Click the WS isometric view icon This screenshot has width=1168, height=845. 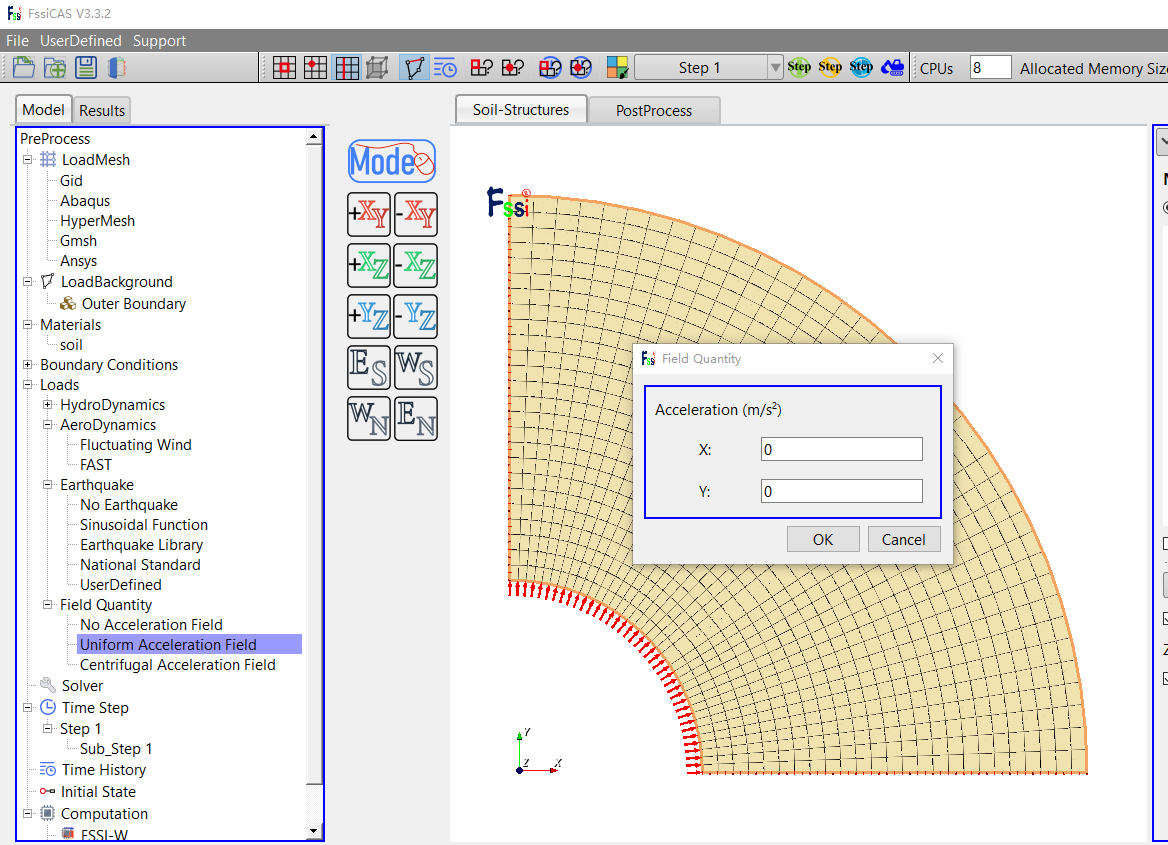coord(416,367)
